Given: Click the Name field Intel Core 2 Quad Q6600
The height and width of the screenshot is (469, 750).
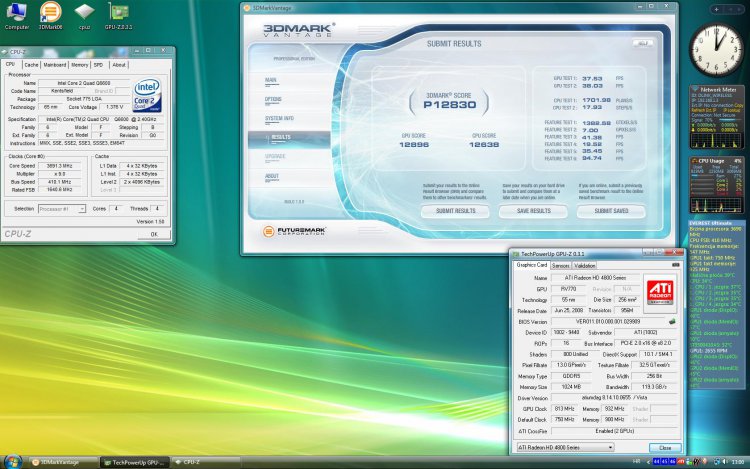Looking at the screenshot, I should tap(84, 83).
